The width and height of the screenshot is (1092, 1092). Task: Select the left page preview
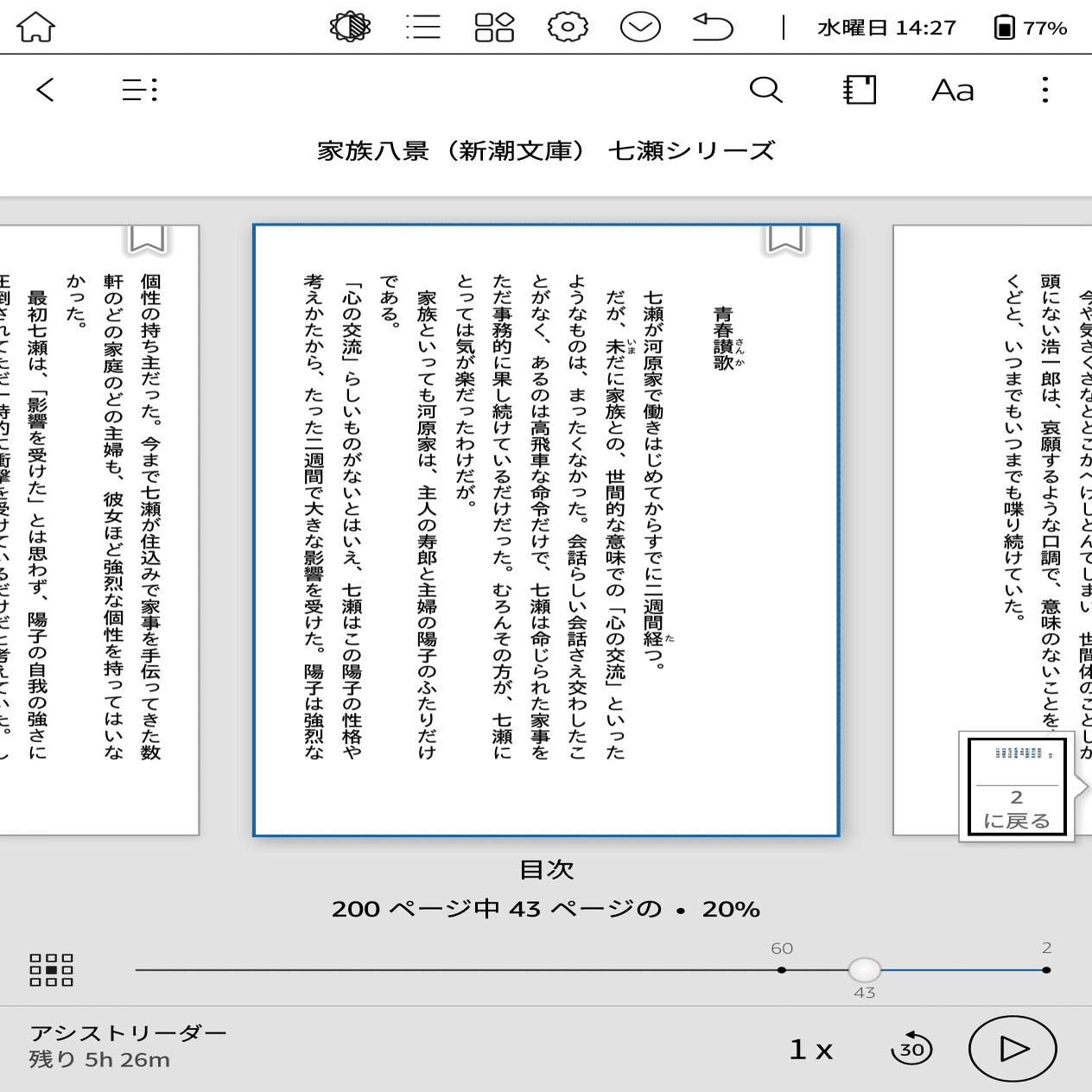coord(99,530)
